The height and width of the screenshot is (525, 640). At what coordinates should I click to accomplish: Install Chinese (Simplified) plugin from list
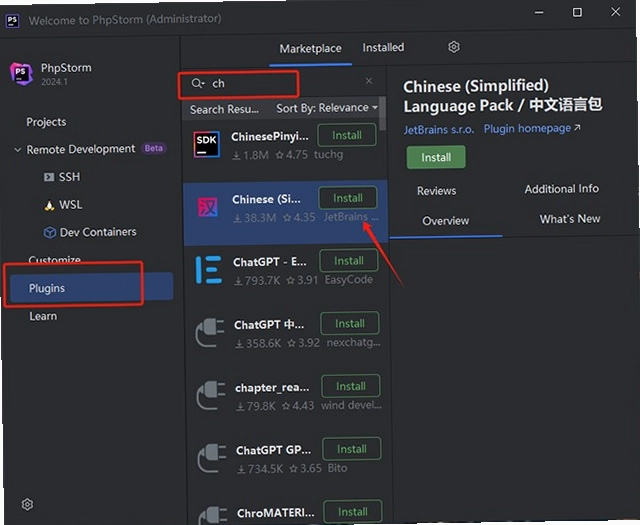[348, 198]
